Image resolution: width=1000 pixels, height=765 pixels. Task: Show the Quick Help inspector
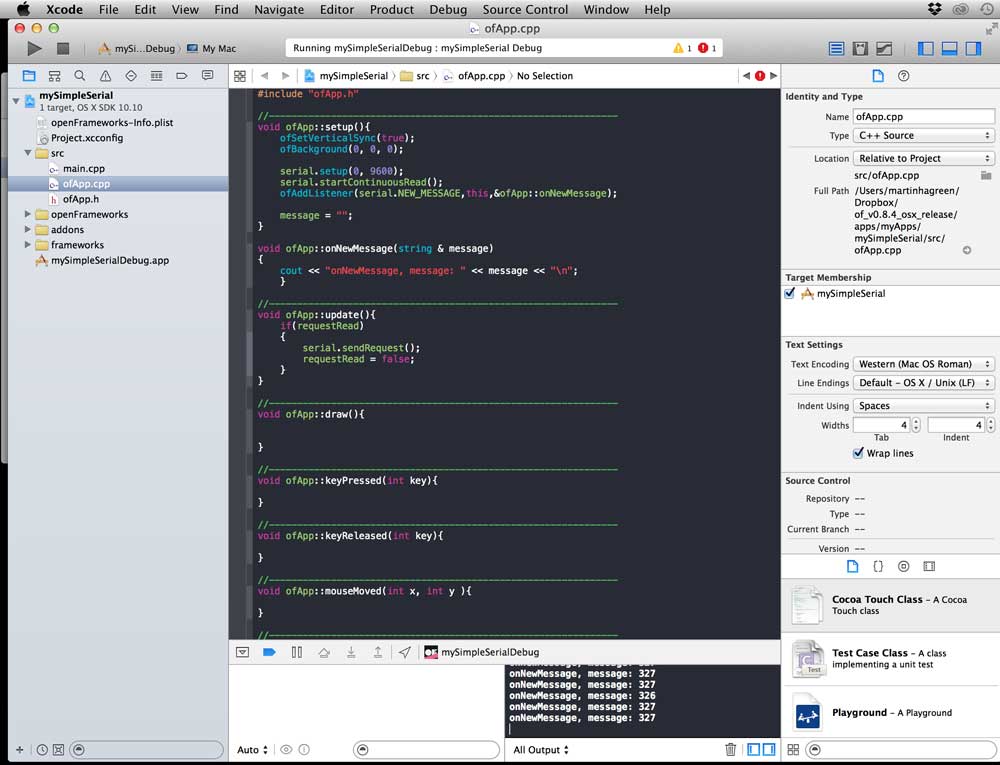tap(903, 76)
